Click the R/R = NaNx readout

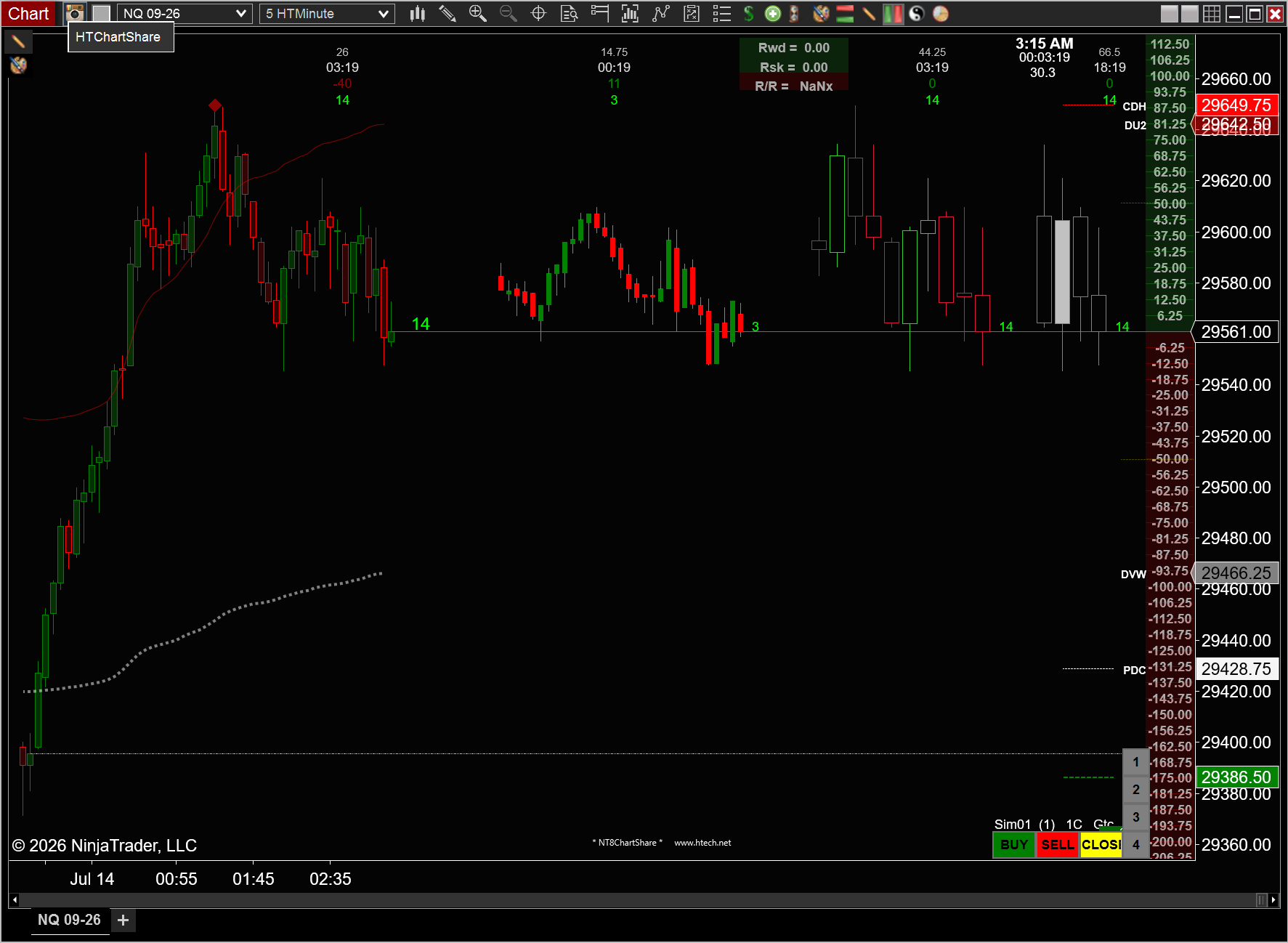tap(793, 86)
